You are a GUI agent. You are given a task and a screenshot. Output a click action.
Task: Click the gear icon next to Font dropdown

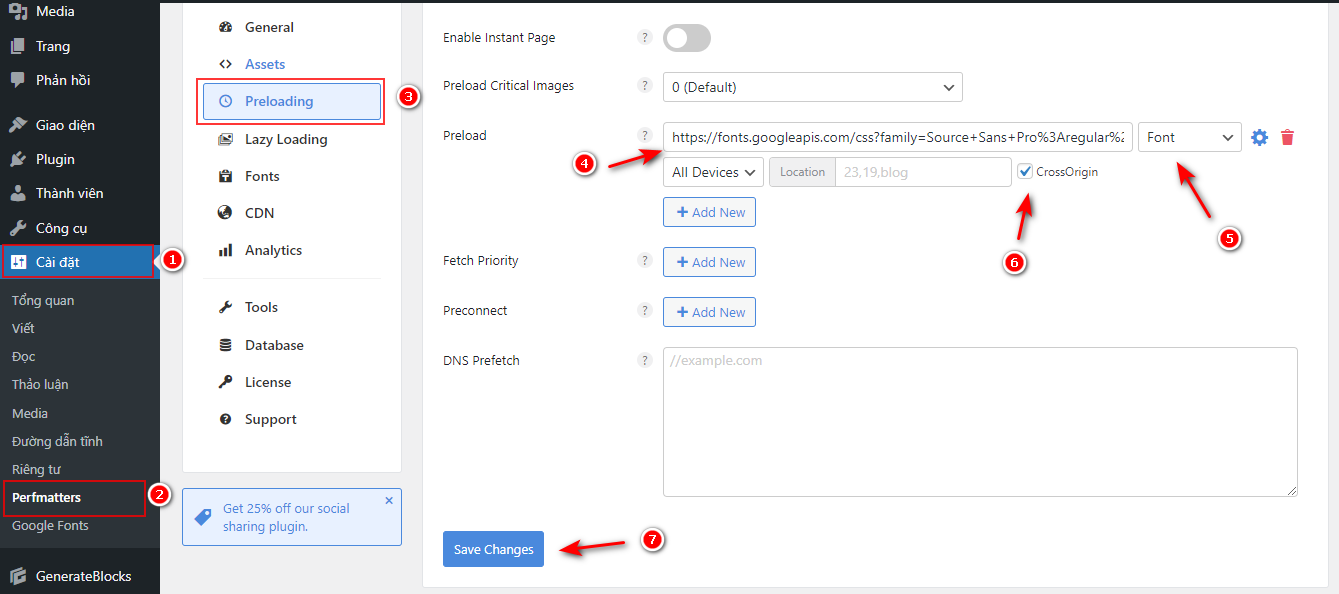[1259, 137]
